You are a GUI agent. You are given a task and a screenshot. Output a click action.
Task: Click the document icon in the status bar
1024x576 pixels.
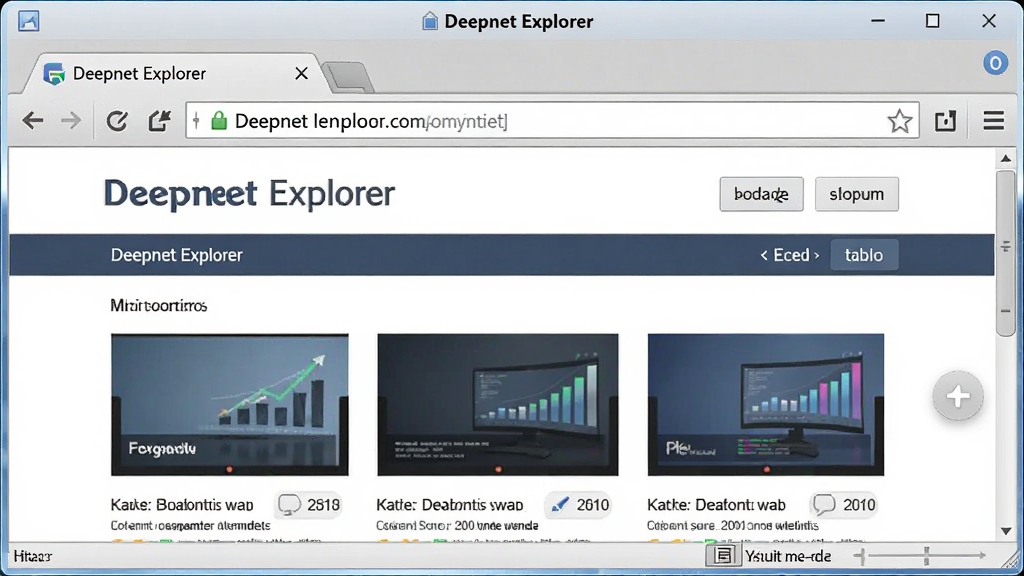(x=723, y=556)
